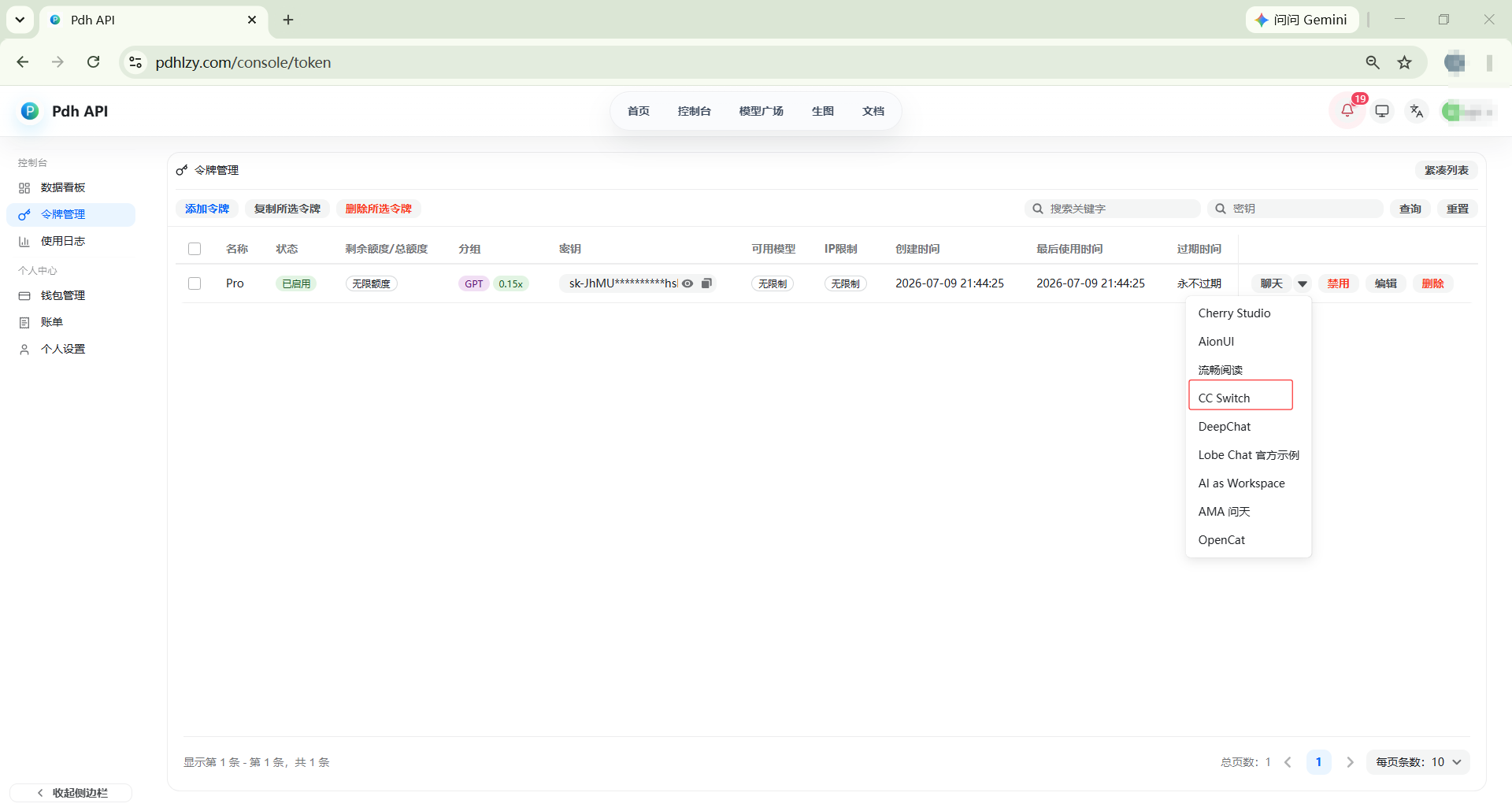This screenshot has height=811, width=1512.
Task: Collapse the sidebar with 收起侧边栏
Action: [72, 793]
